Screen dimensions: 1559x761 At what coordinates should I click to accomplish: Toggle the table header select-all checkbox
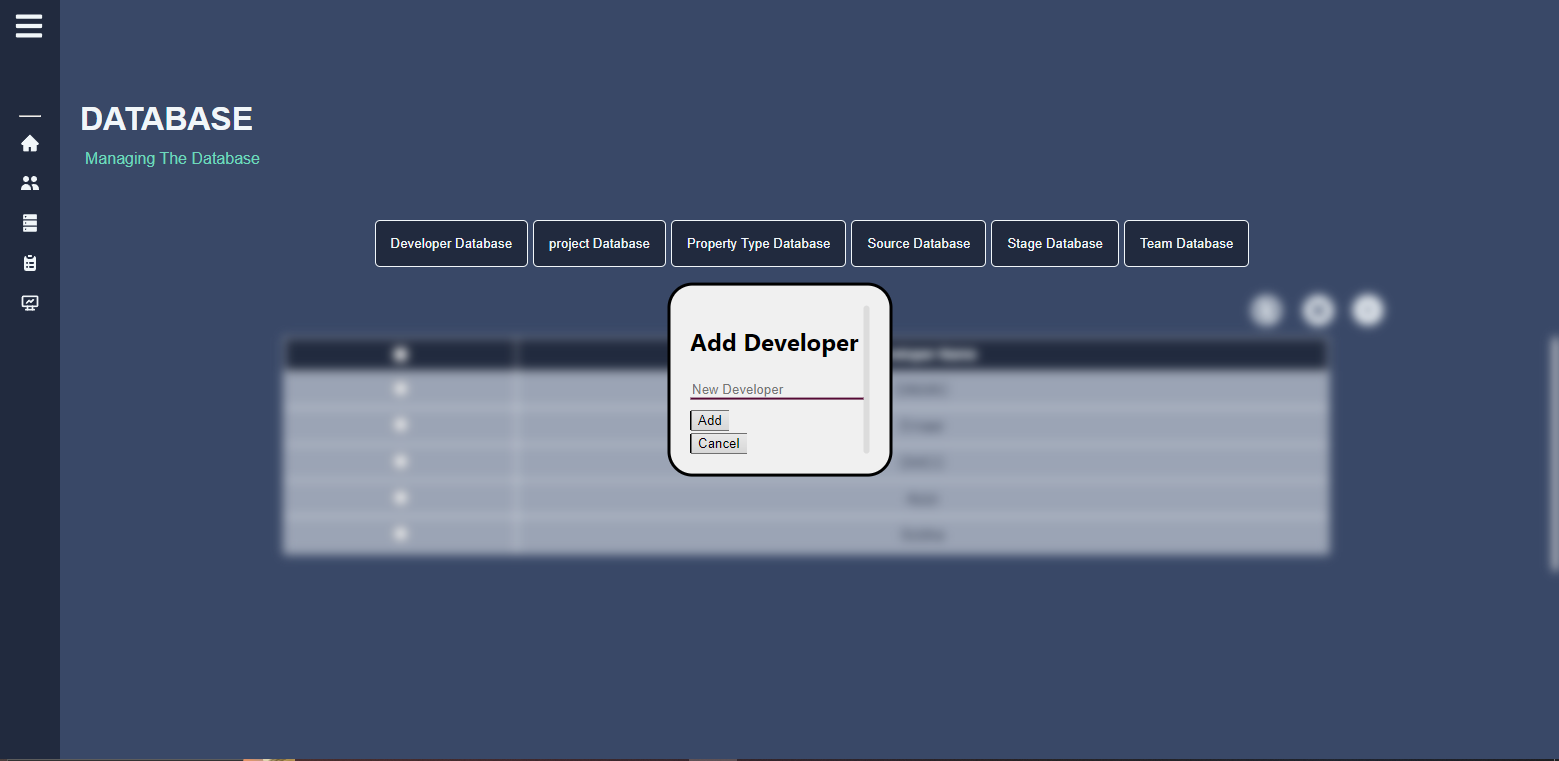coord(401,354)
